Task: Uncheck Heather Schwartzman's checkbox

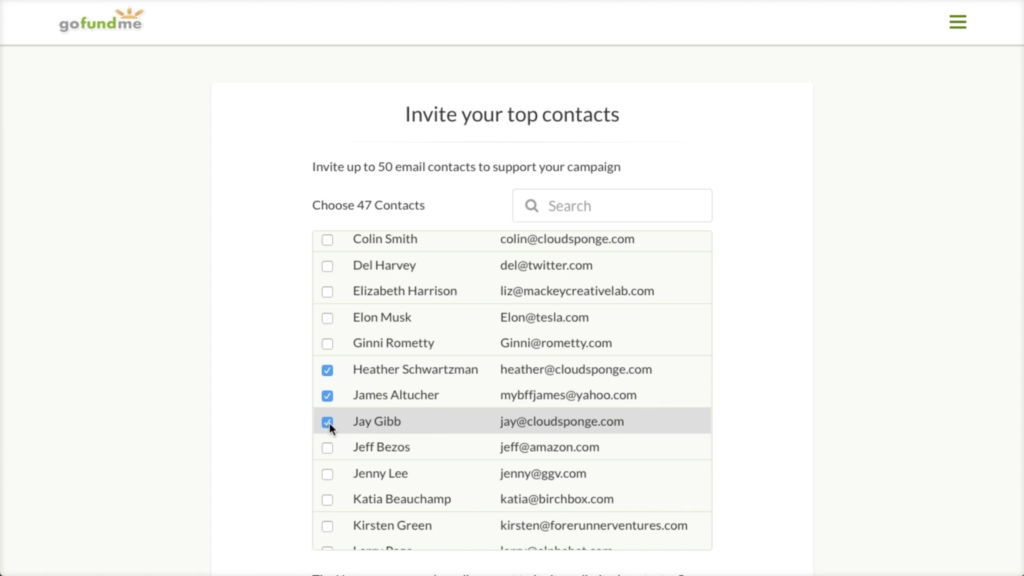Action: click(327, 370)
